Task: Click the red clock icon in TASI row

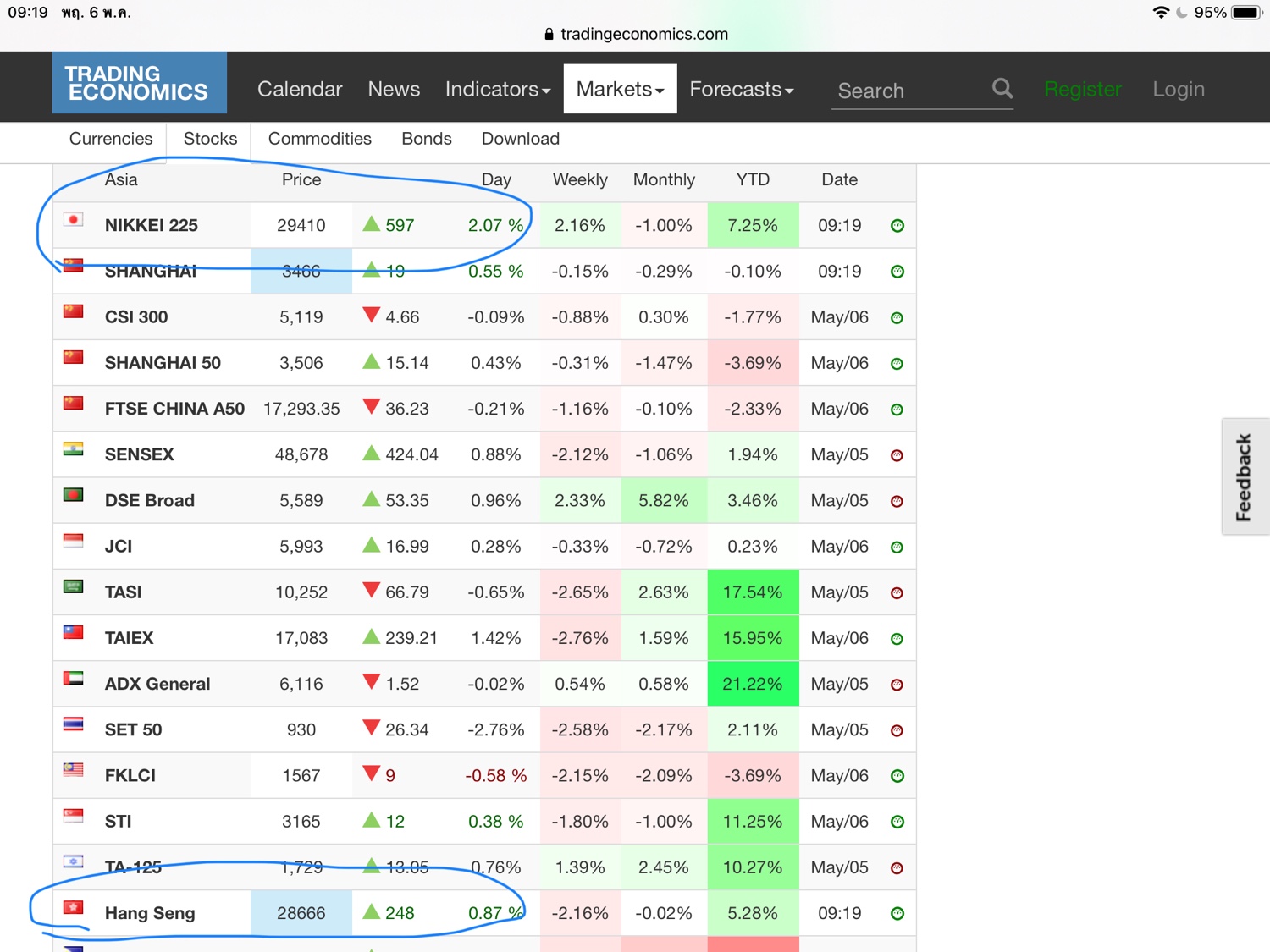Action: tap(897, 593)
